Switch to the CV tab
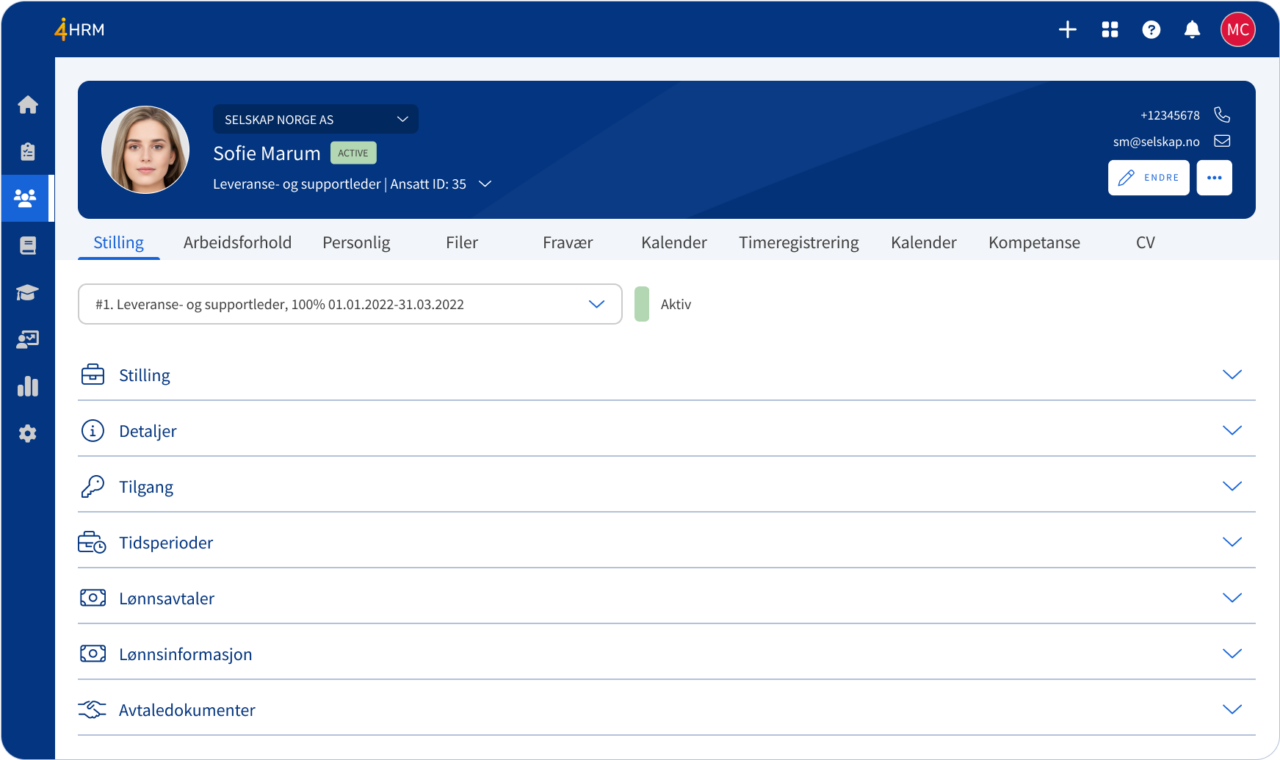 tap(1146, 242)
